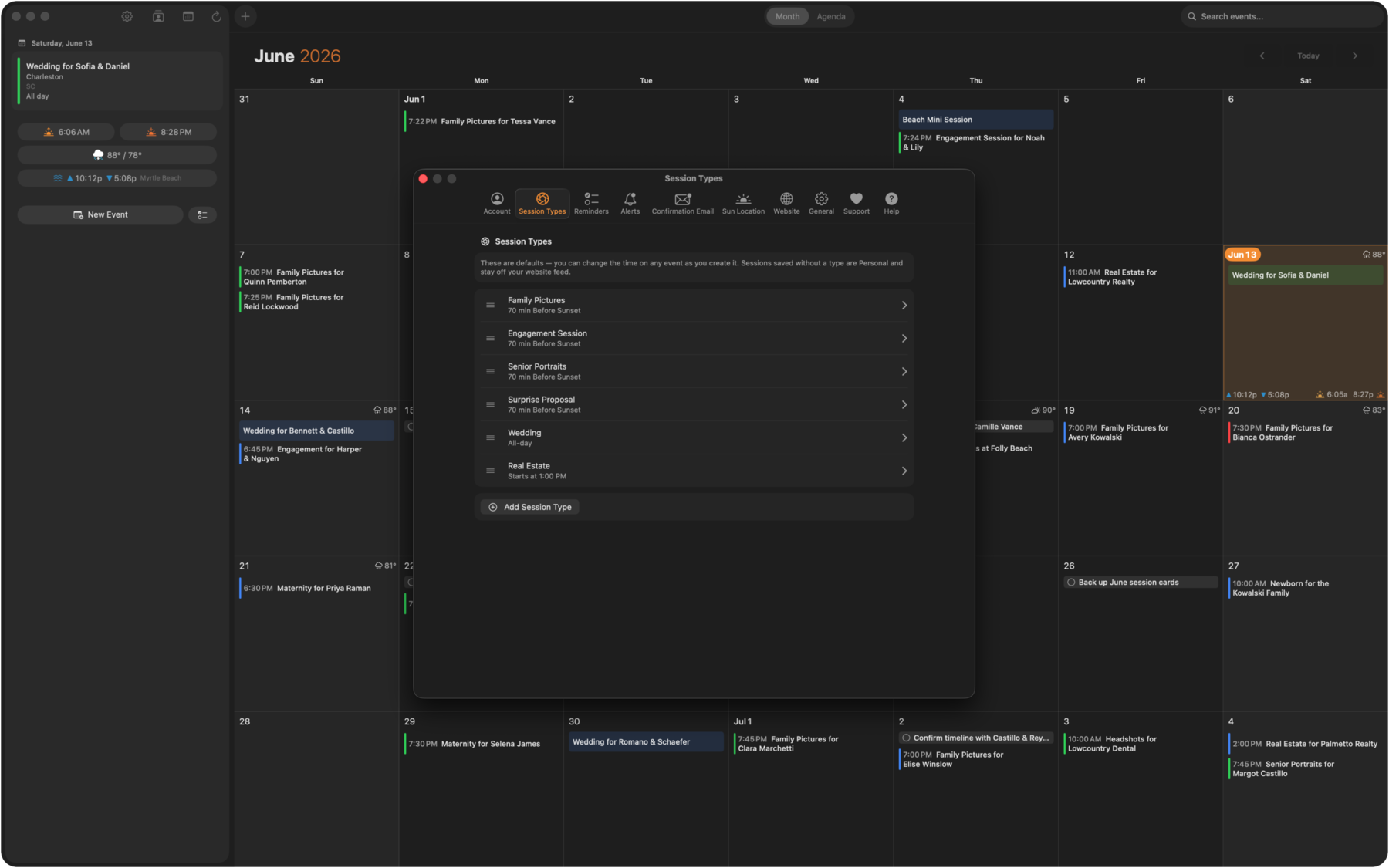Grab the Family Pictures reorder handle
Screen dimensions: 1389x868
tap(490, 306)
